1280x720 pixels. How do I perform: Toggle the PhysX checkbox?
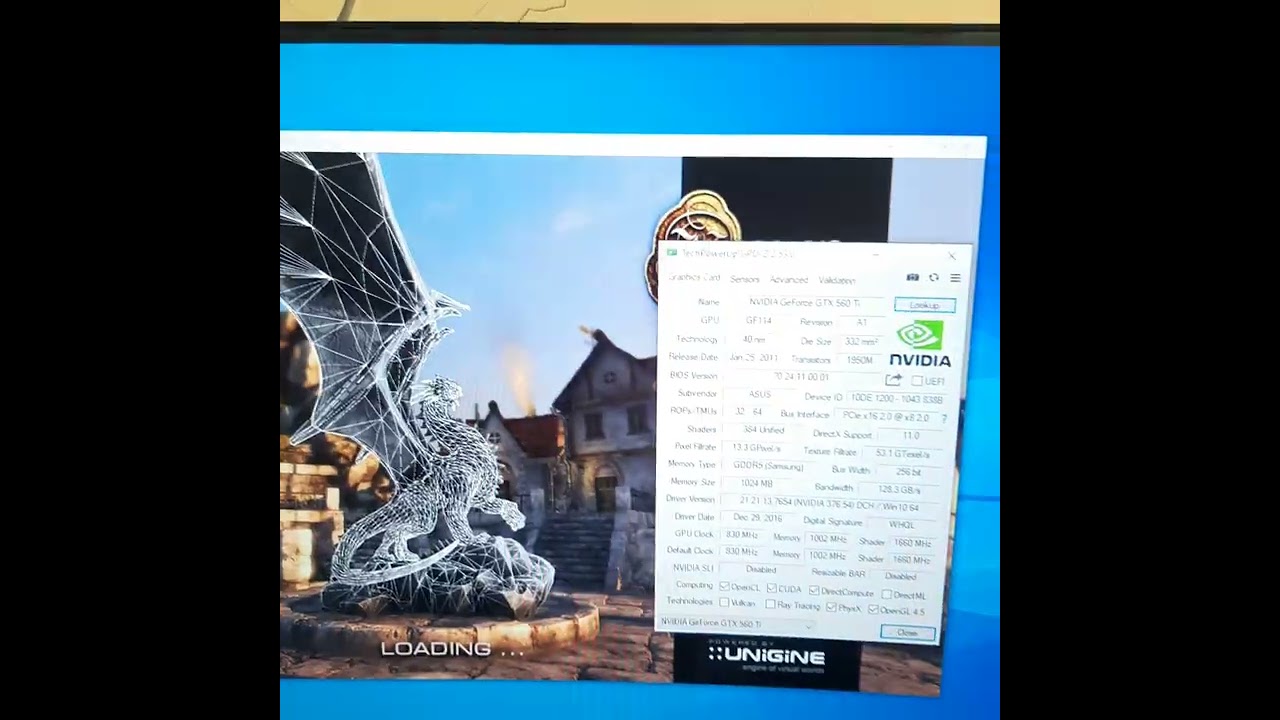click(x=831, y=607)
